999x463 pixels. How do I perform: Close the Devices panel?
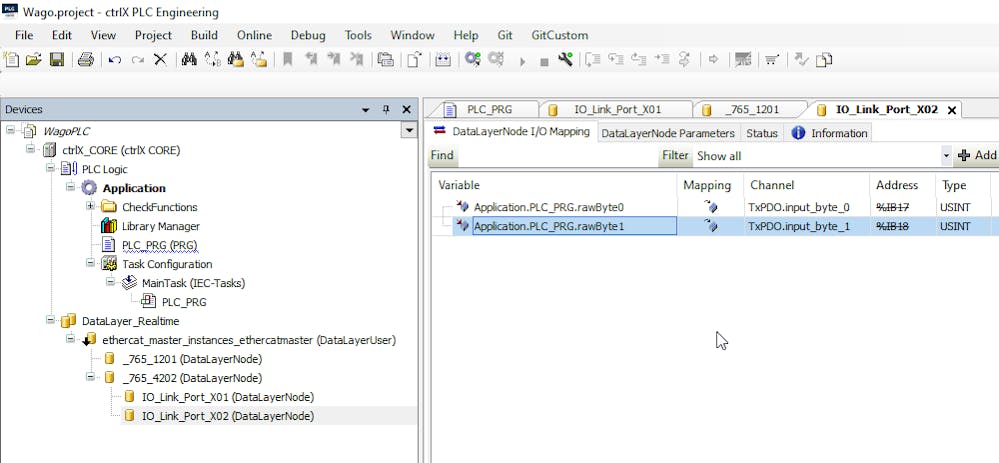click(406, 110)
